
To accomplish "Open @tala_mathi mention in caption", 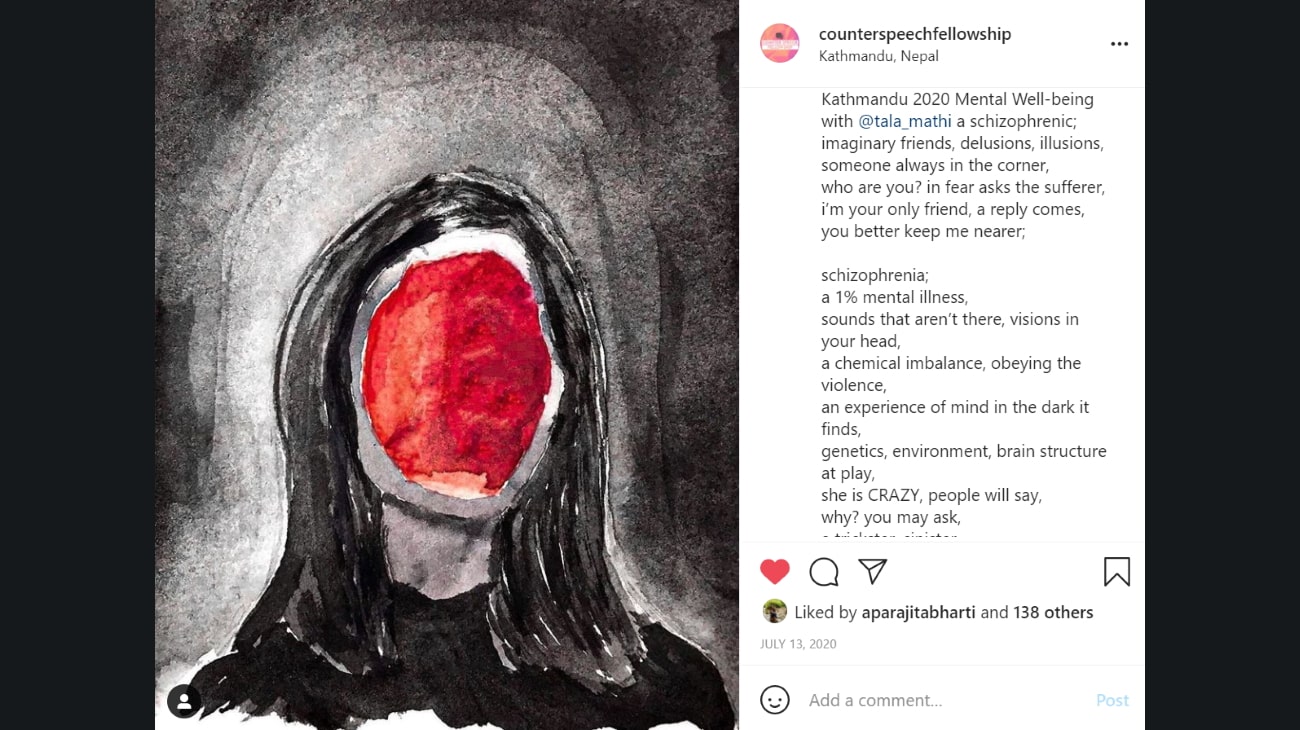I will (x=905, y=121).
